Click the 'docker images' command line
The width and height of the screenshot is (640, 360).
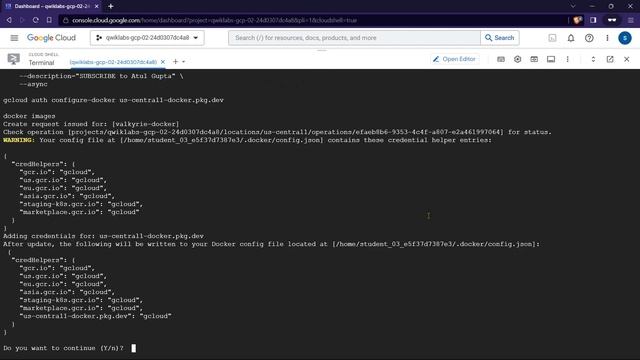(x=29, y=116)
